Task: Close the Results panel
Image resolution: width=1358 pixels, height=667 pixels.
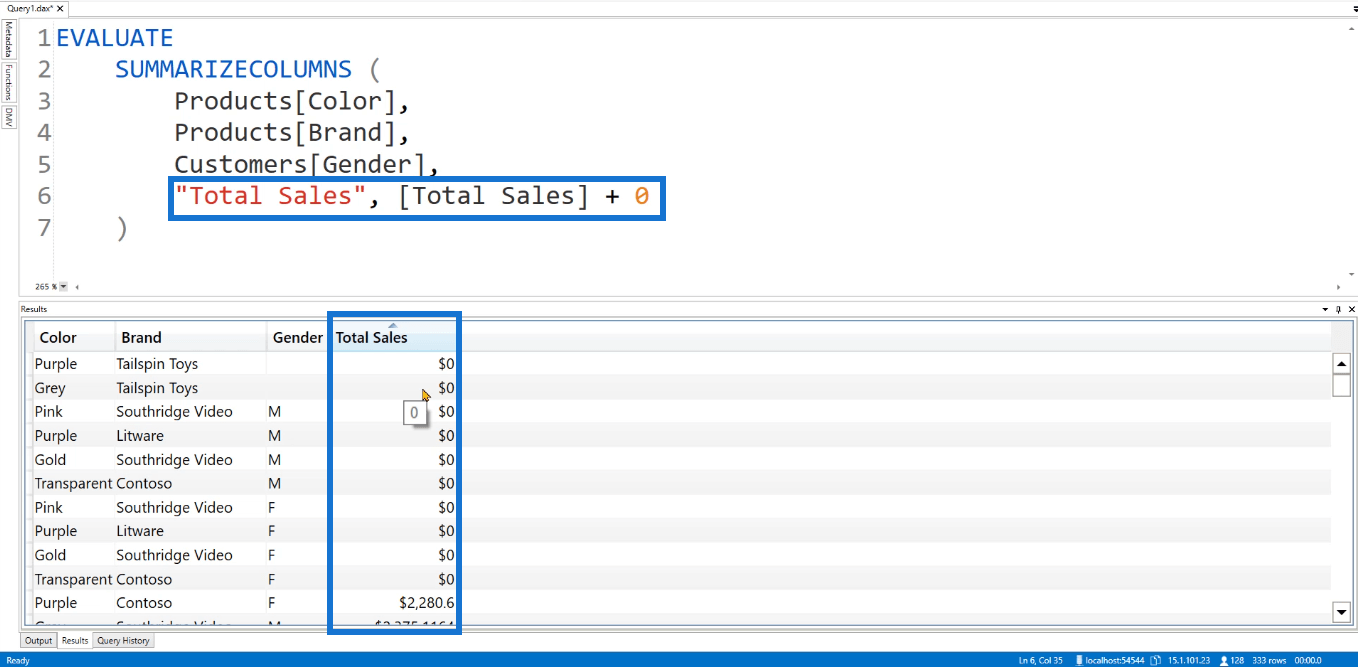Action: coord(1351,310)
